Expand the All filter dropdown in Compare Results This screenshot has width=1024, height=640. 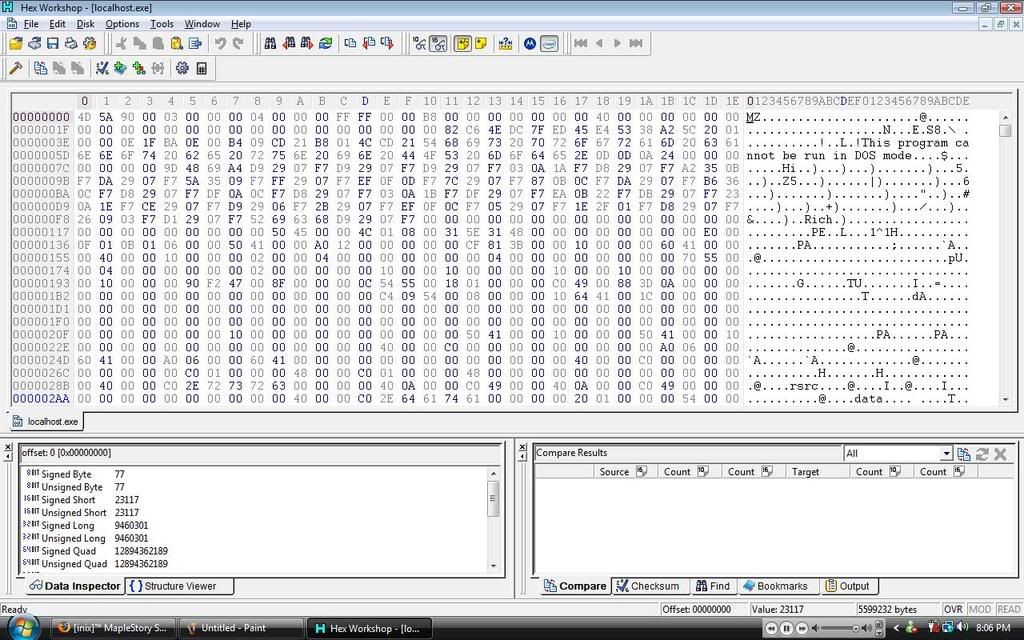click(946, 453)
